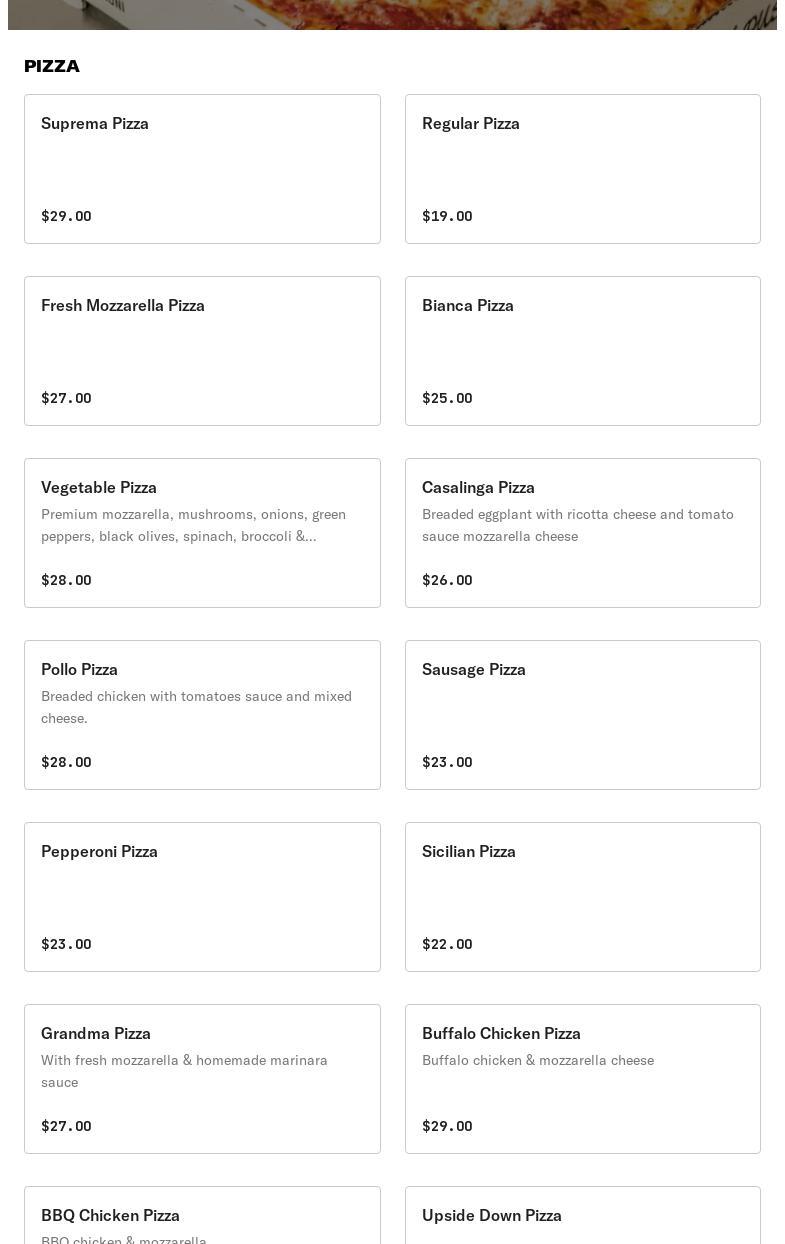This screenshot has width=785, height=1244.
Task: Select the Buffalo Chicken Pizza title
Action: (x=501, y=1034)
